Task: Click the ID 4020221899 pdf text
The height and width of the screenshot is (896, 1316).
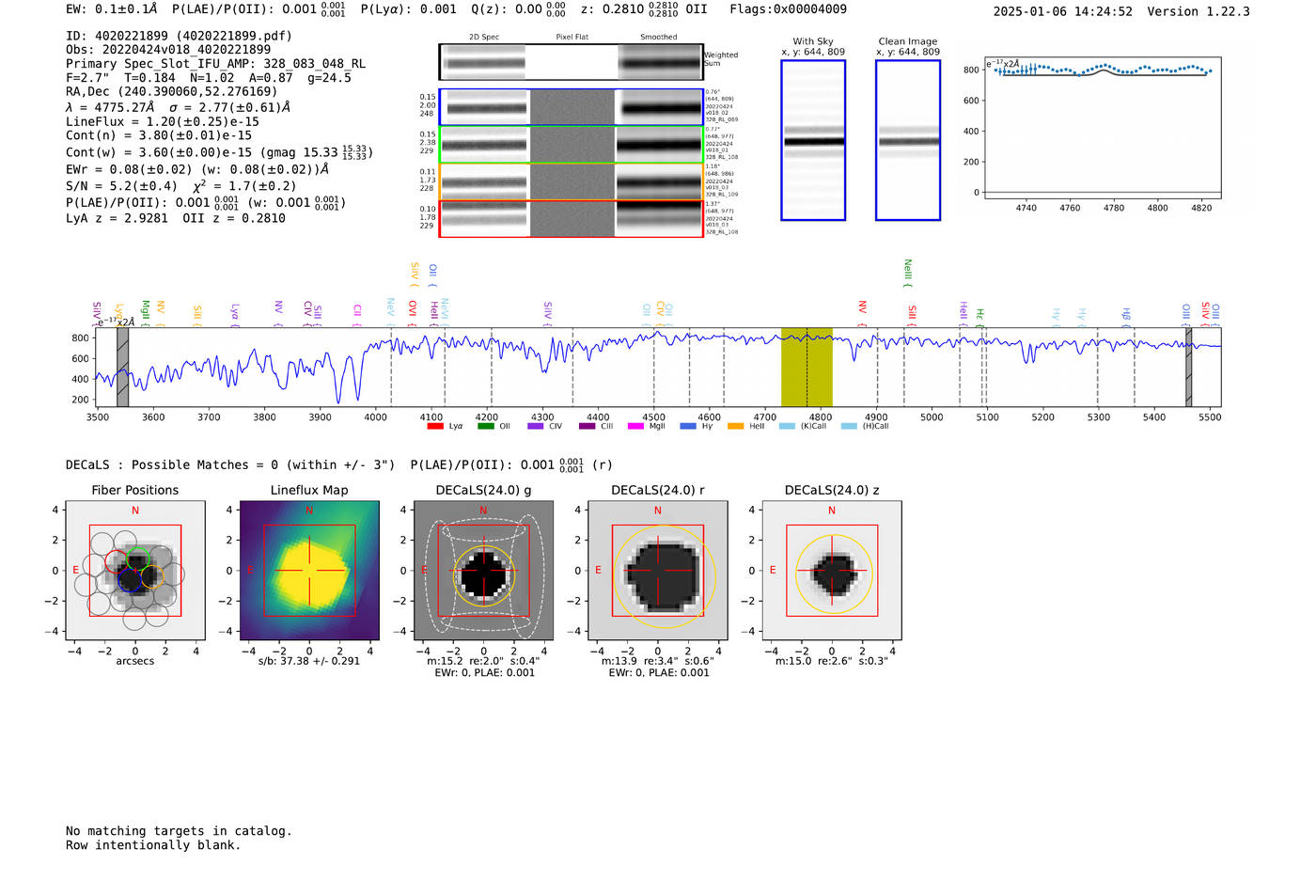Action: [179, 36]
